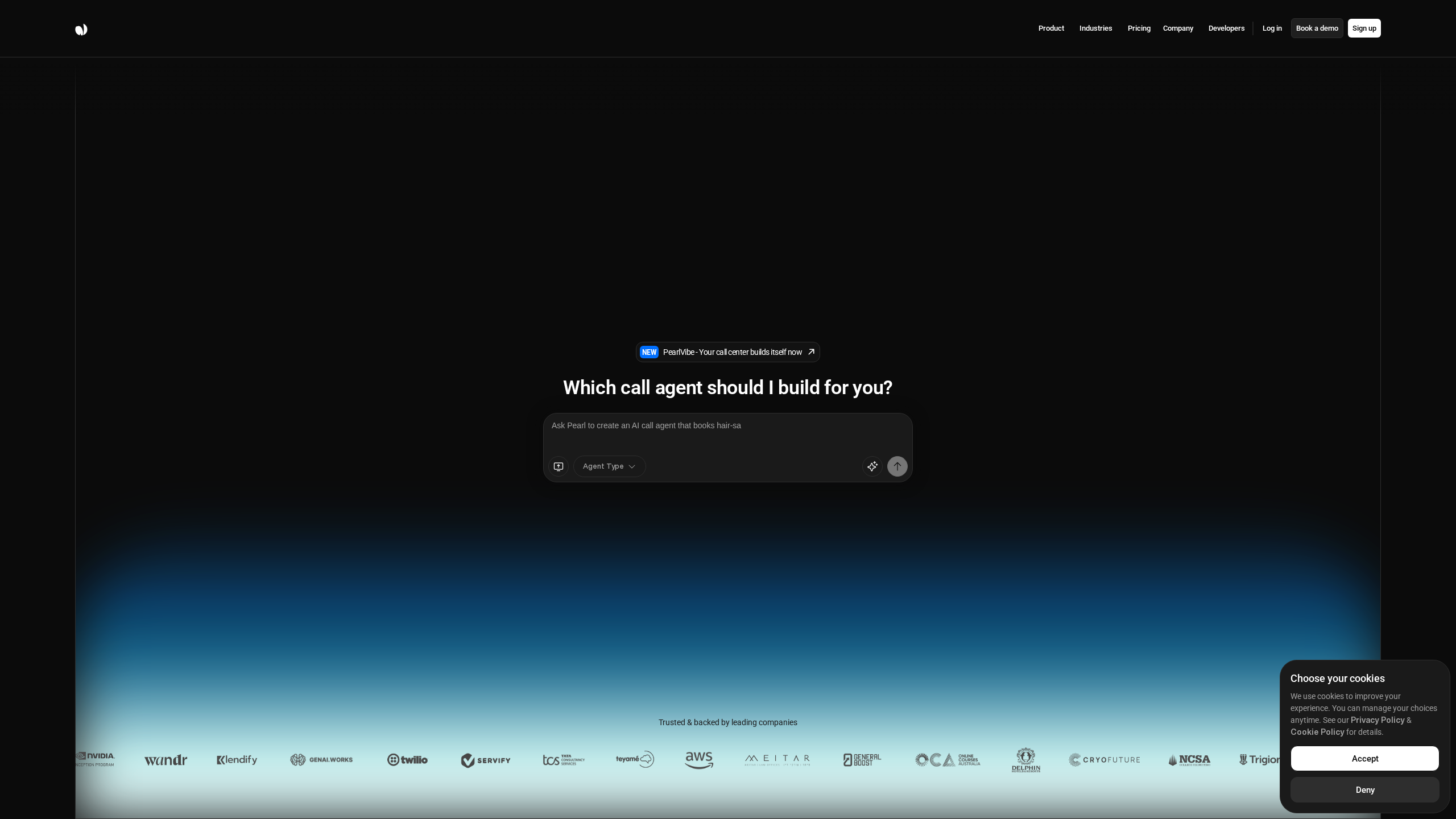
Task: Click the screen upload icon button
Action: (x=559, y=466)
